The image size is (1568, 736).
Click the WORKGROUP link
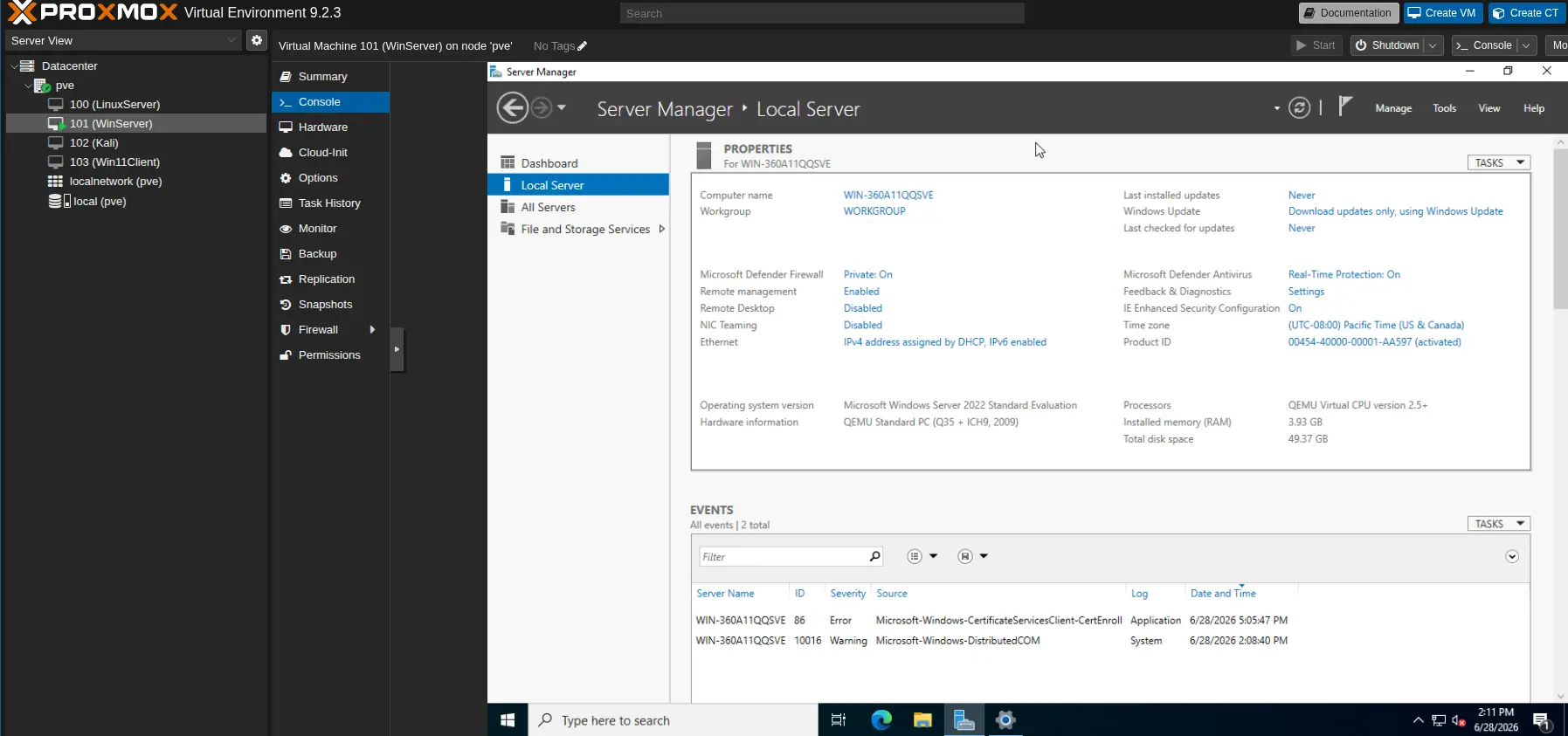tap(874, 211)
